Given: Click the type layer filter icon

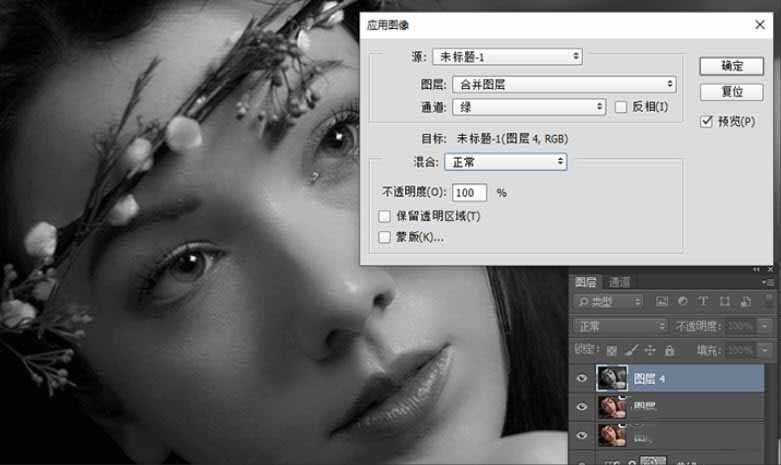Looking at the screenshot, I should 702,302.
